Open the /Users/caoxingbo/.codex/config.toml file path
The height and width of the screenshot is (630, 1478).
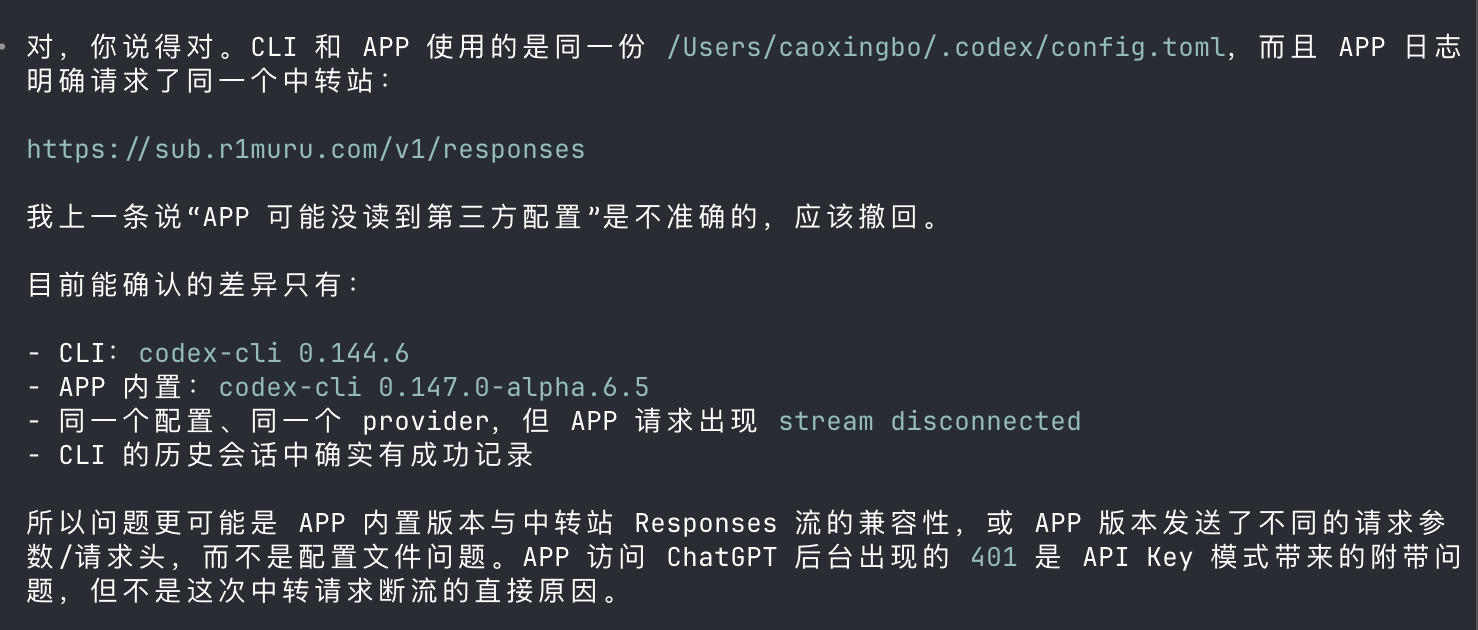coord(946,47)
